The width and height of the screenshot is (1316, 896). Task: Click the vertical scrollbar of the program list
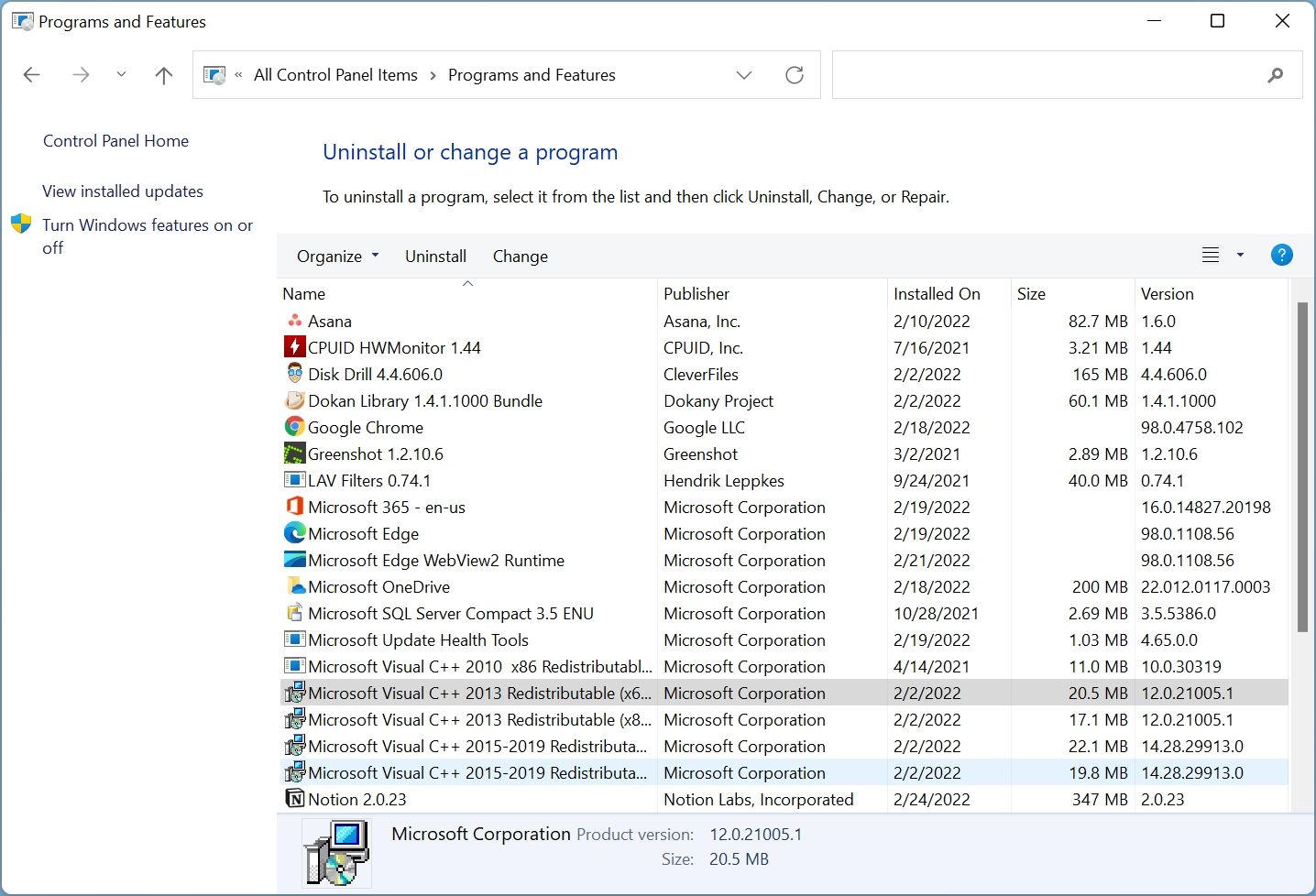click(1301, 467)
